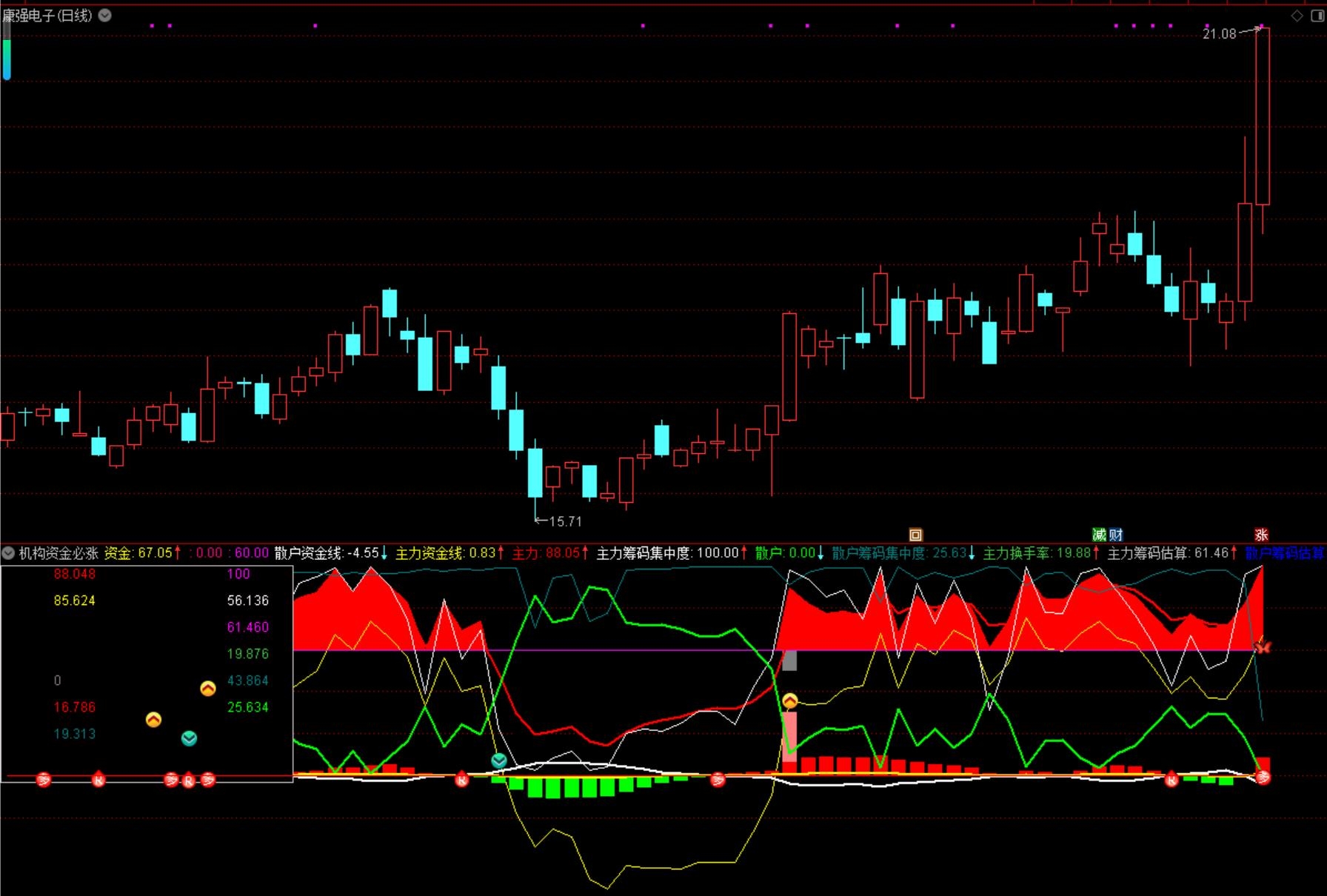Image resolution: width=1327 pixels, height=896 pixels.
Task: Click the first R marker in data box
Action: tap(98, 780)
